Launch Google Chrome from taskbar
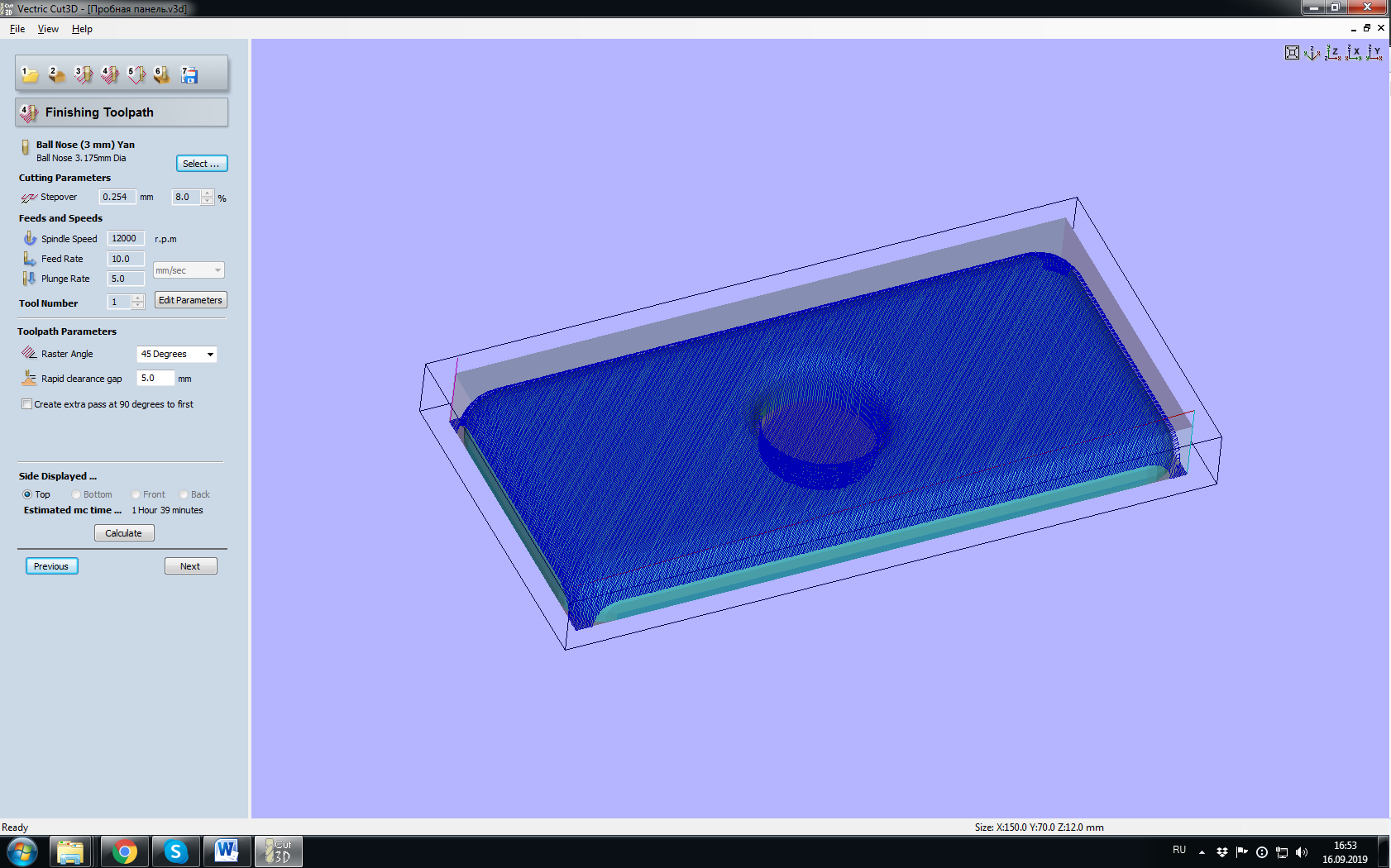The width and height of the screenshot is (1391, 868). 125,851
